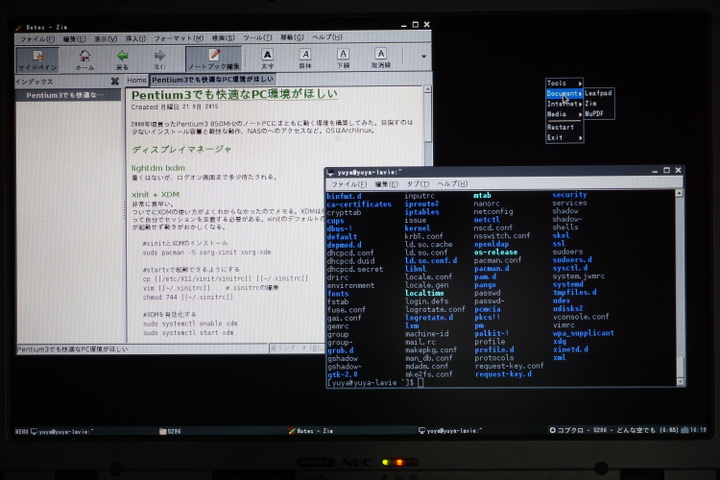Viewport: 720px width, 480px height.
Task: Switch to Notes - Zim taskbar entry
Action: [310, 431]
